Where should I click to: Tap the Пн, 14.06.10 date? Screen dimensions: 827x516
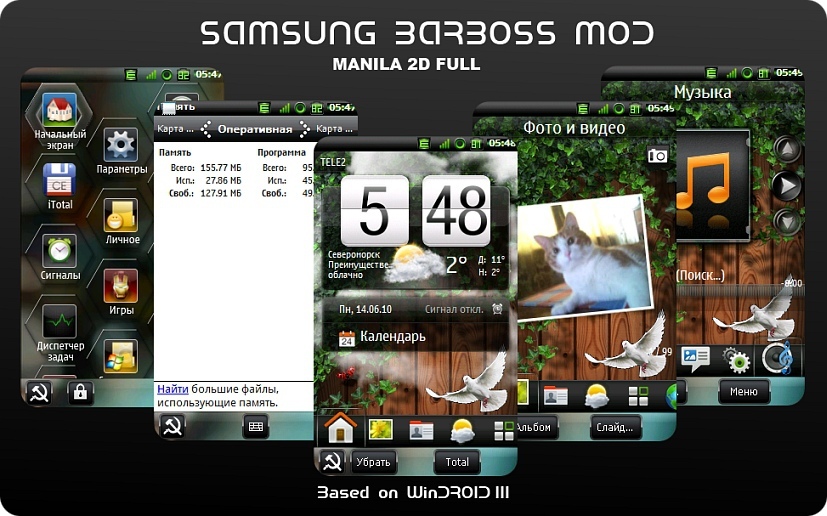(366, 309)
